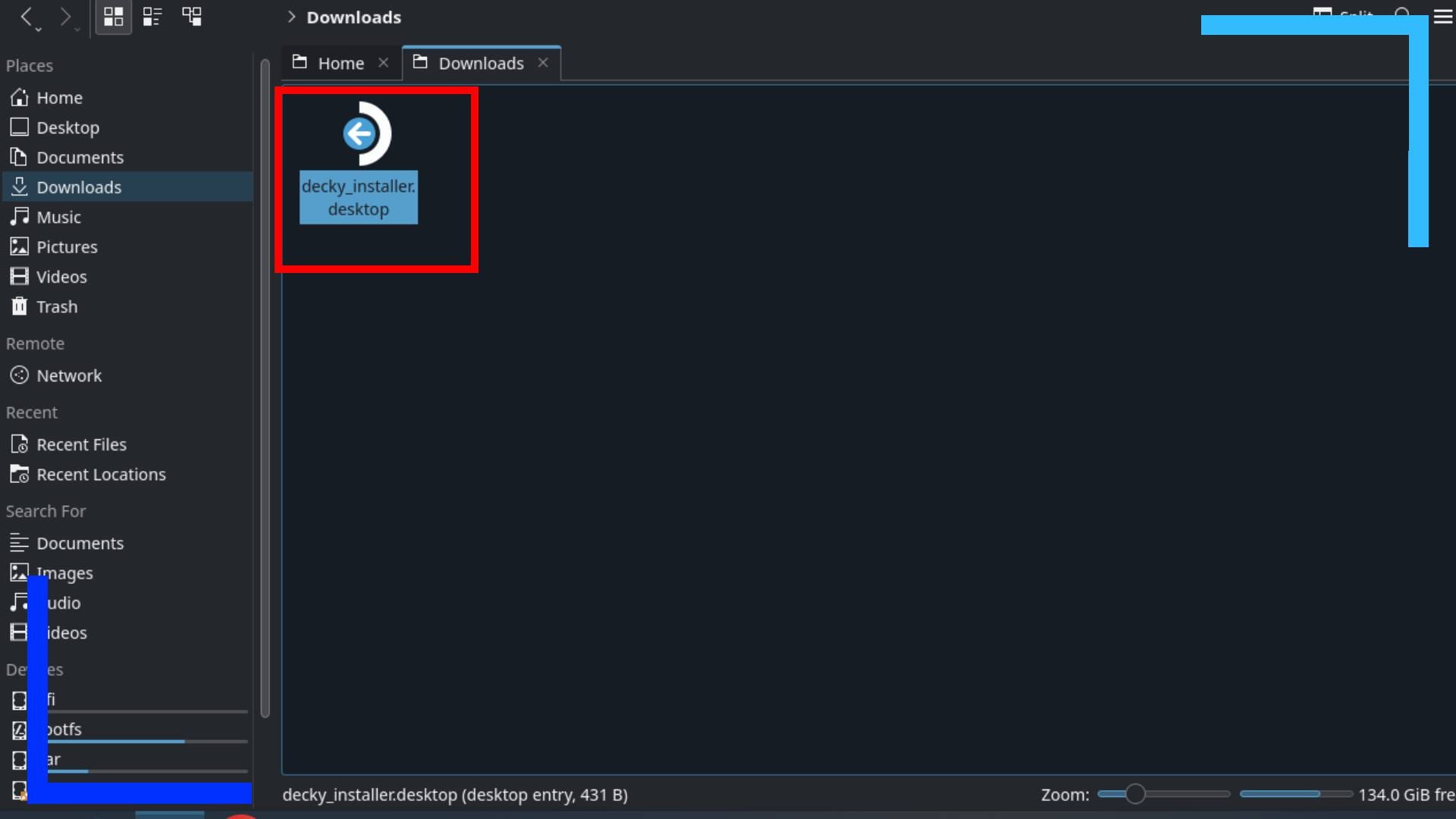Close the Downloads tab

pyautogui.click(x=543, y=63)
